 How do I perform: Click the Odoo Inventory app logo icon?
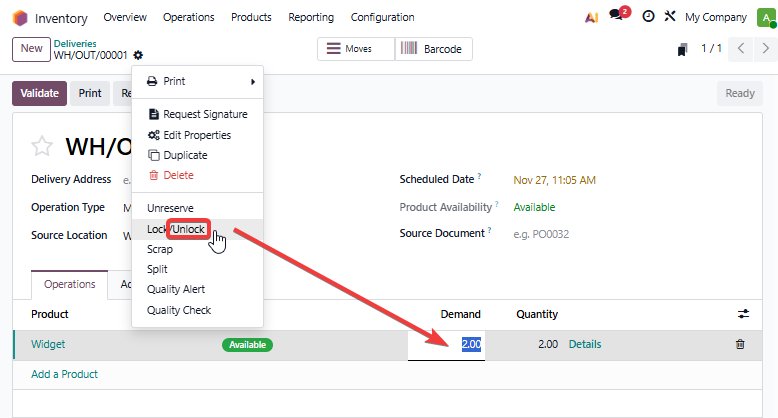click(x=20, y=18)
